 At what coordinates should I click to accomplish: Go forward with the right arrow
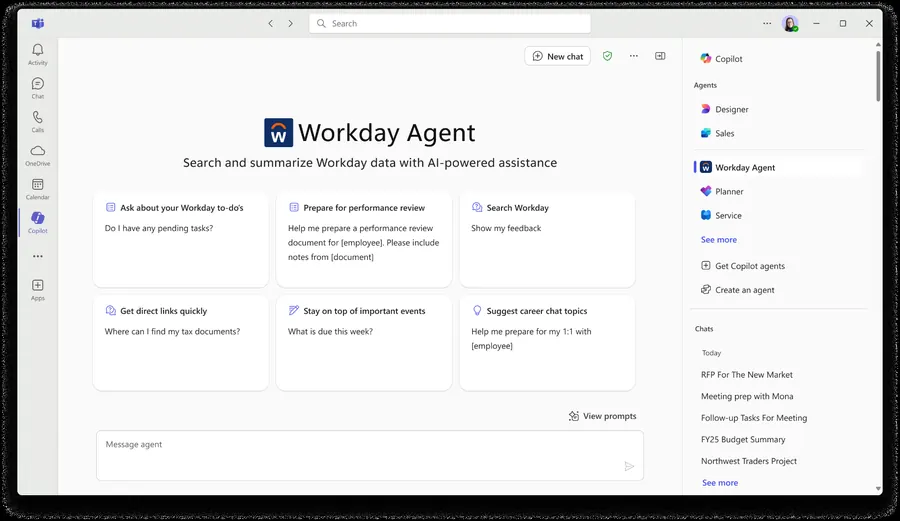click(x=290, y=24)
